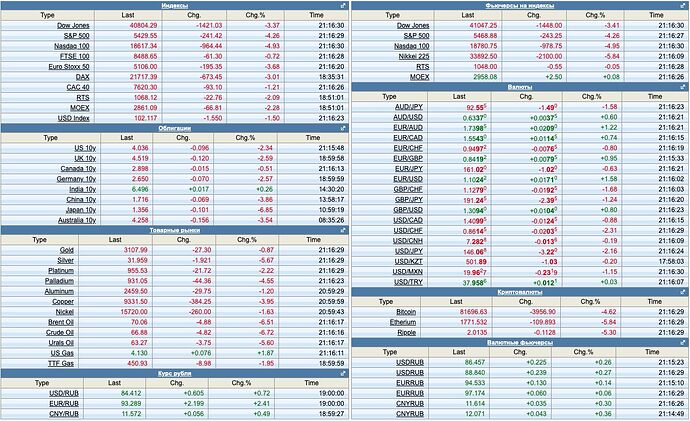The width and height of the screenshot is (690, 421).
Task: Expand the Криптовалюты panel via corner icon
Action: (683, 292)
